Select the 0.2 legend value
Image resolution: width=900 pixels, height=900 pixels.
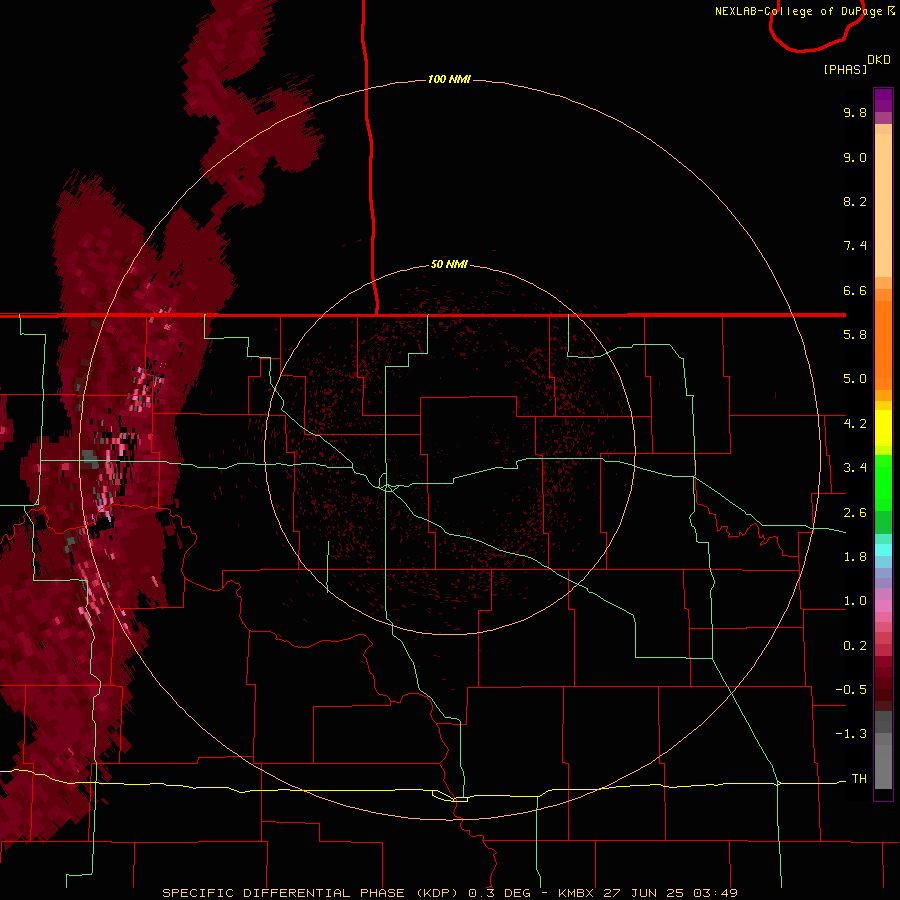pyautogui.click(x=855, y=646)
